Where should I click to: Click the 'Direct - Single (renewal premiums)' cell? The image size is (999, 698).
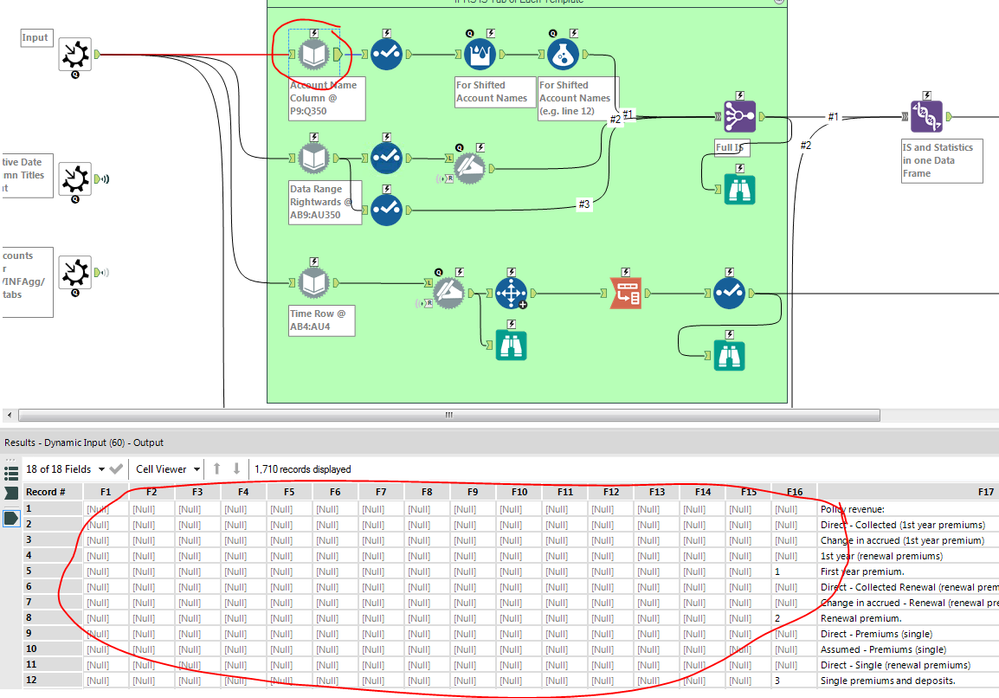pos(909,665)
